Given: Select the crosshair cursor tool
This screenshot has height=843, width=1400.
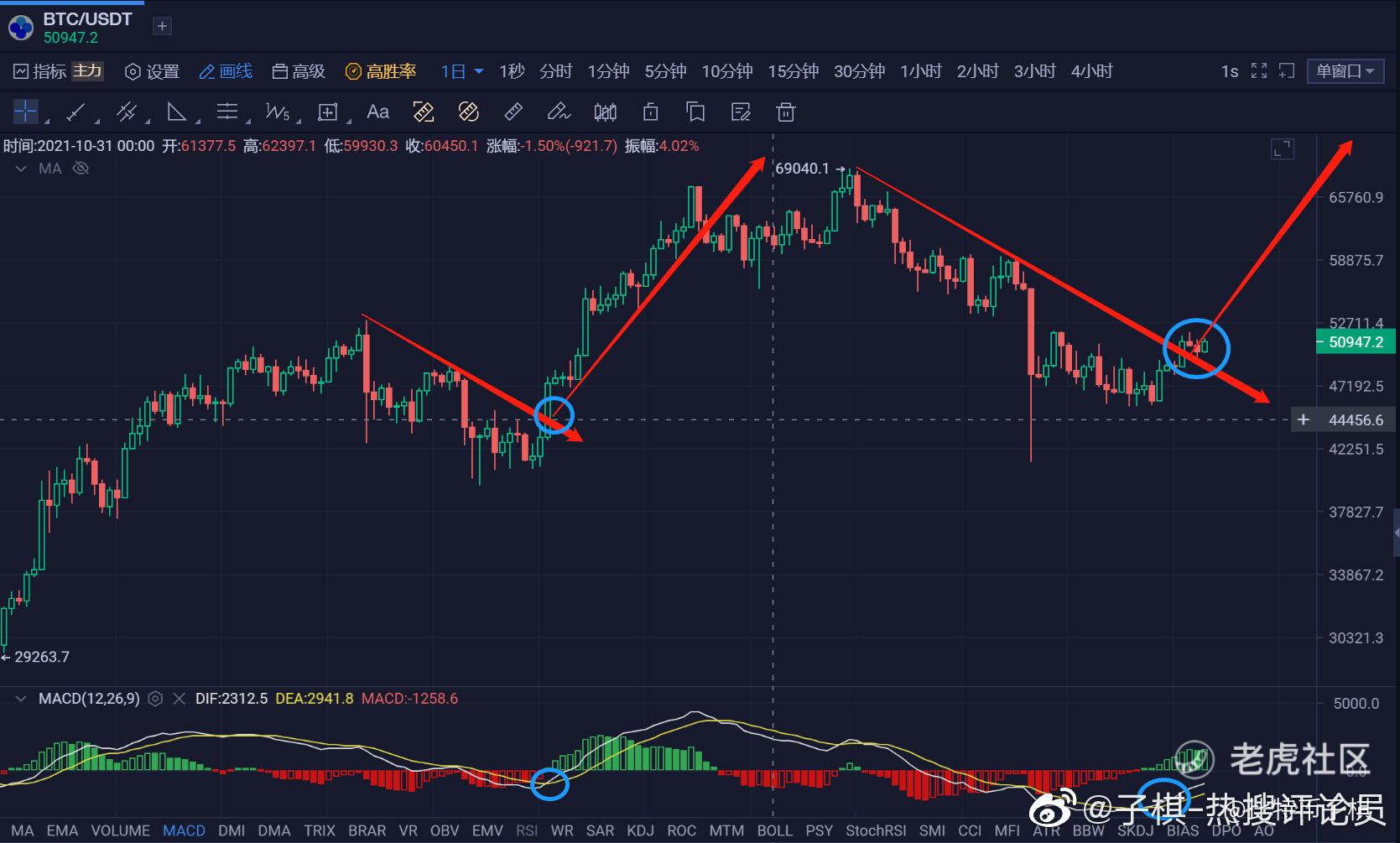Looking at the screenshot, I should tap(26, 111).
